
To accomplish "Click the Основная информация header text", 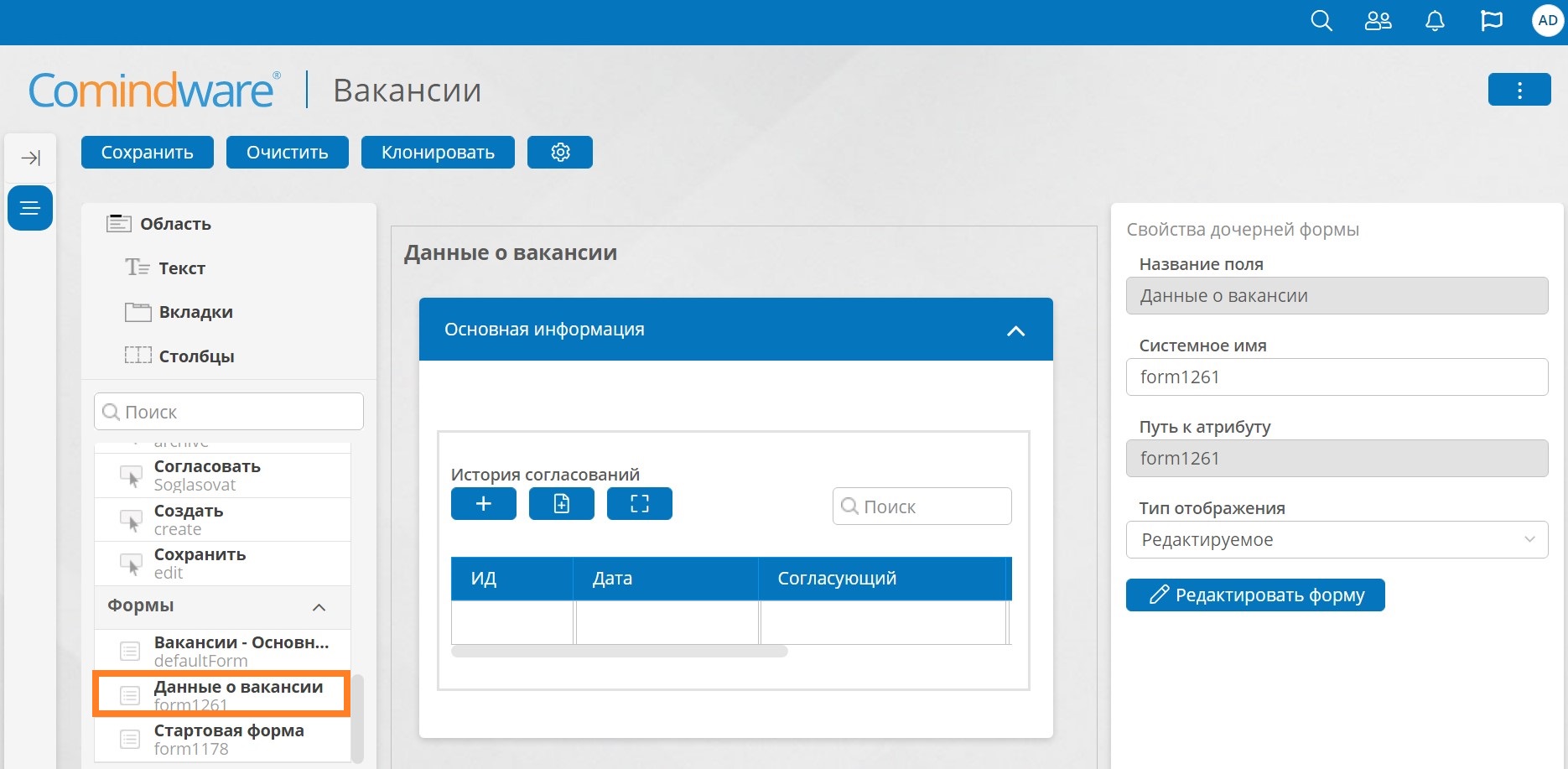I will click(544, 330).
